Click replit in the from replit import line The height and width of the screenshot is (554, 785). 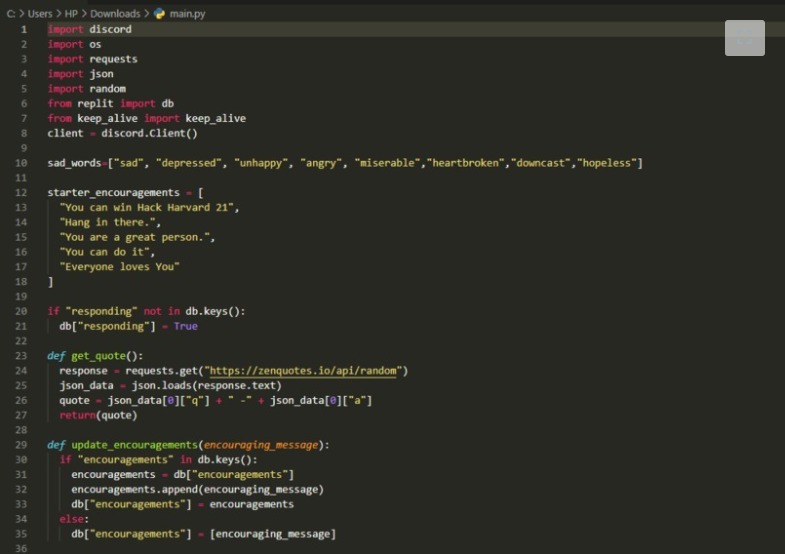95,104
